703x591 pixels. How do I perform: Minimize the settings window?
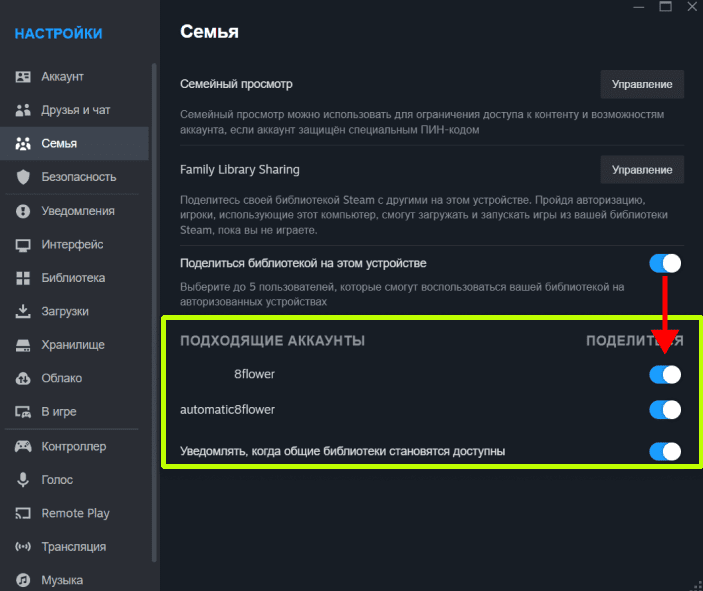click(x=639, y=7)
